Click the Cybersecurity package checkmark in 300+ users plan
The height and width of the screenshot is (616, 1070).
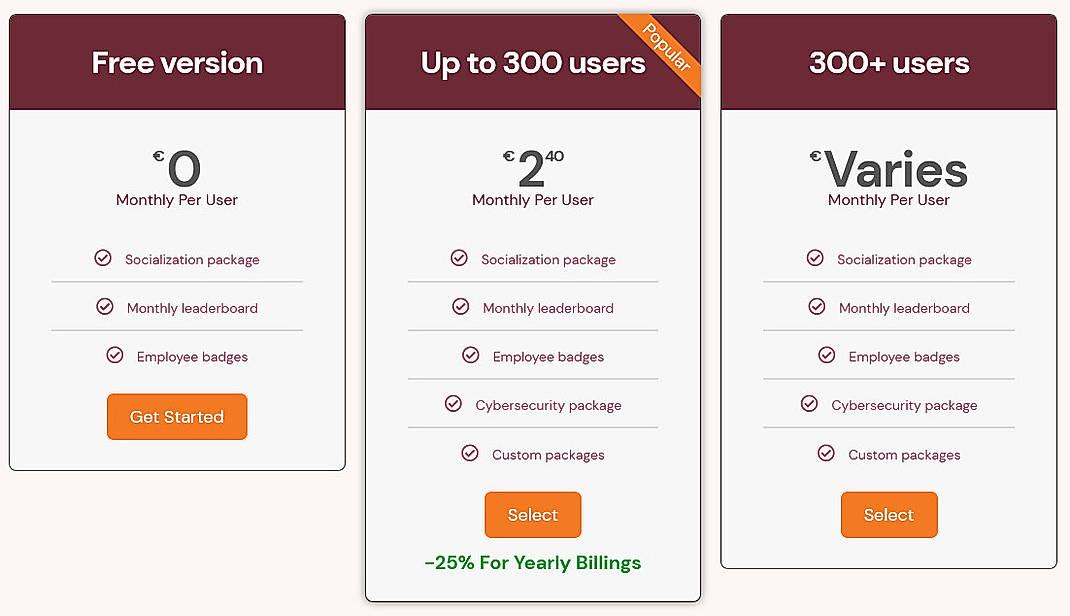808,404
